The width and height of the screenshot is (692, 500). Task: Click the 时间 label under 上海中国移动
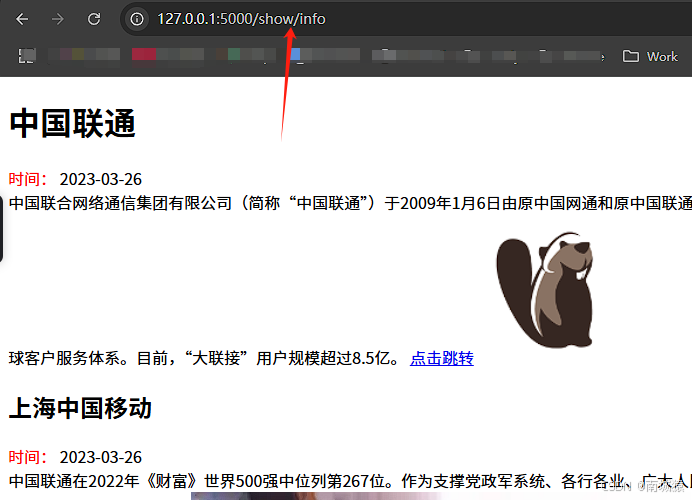28,457
